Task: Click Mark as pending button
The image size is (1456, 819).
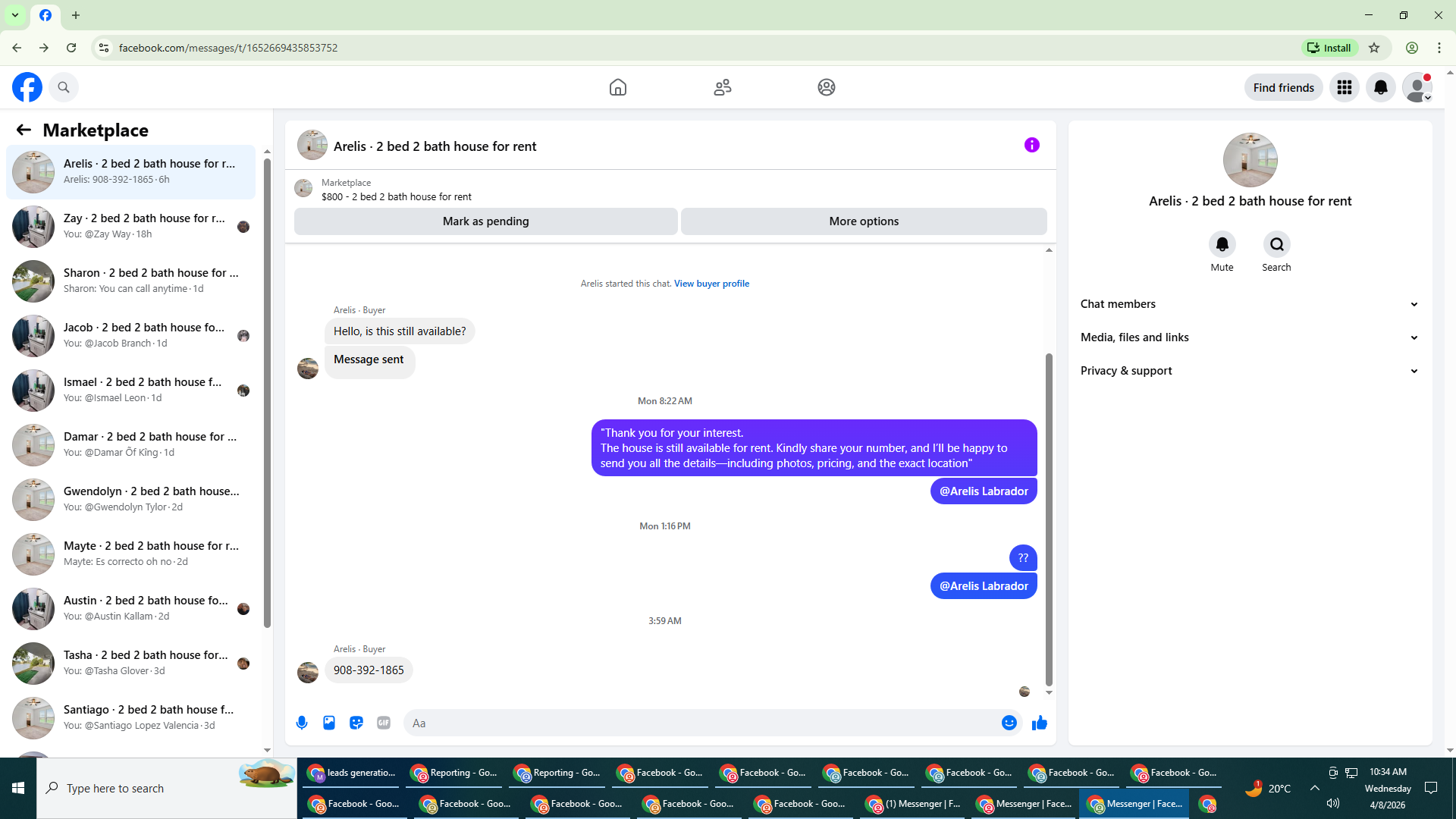Action: [x=485, y=221]
